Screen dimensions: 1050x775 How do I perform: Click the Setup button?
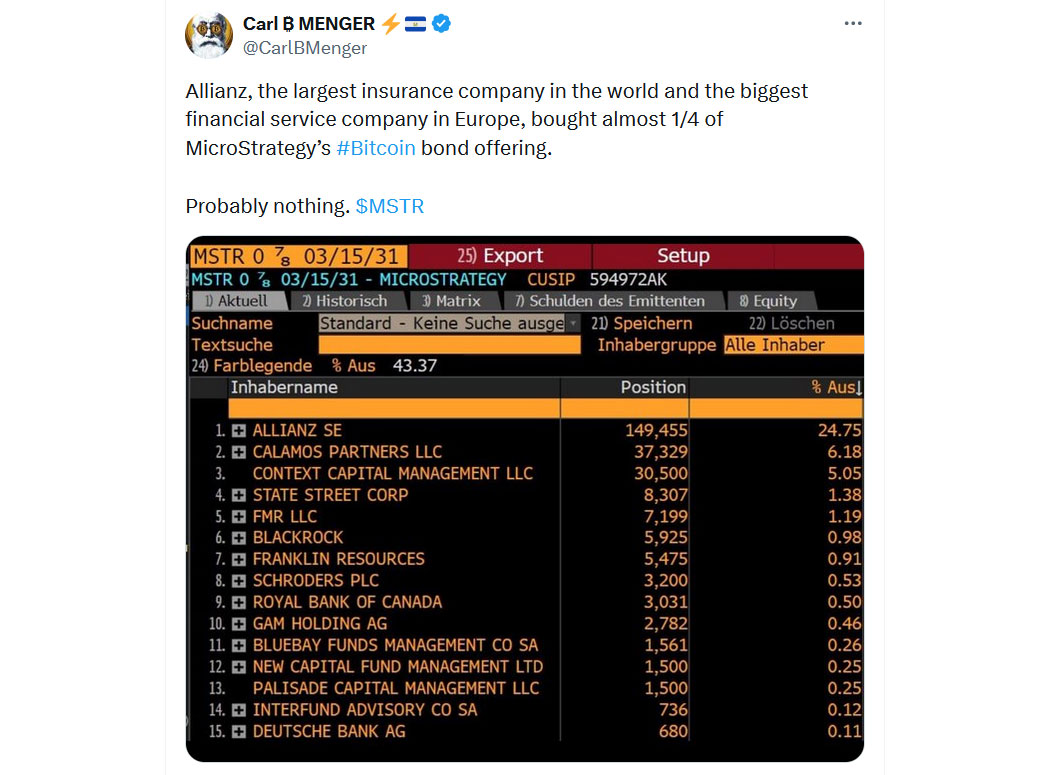(x=682, y=256)
